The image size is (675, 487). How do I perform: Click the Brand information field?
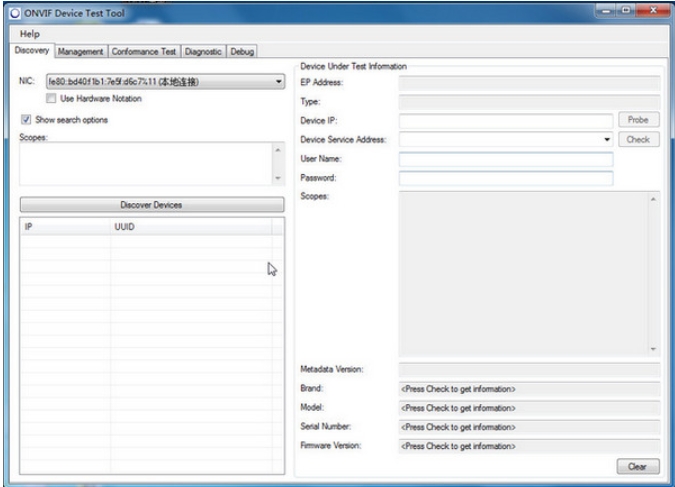(x=529, y=389)
